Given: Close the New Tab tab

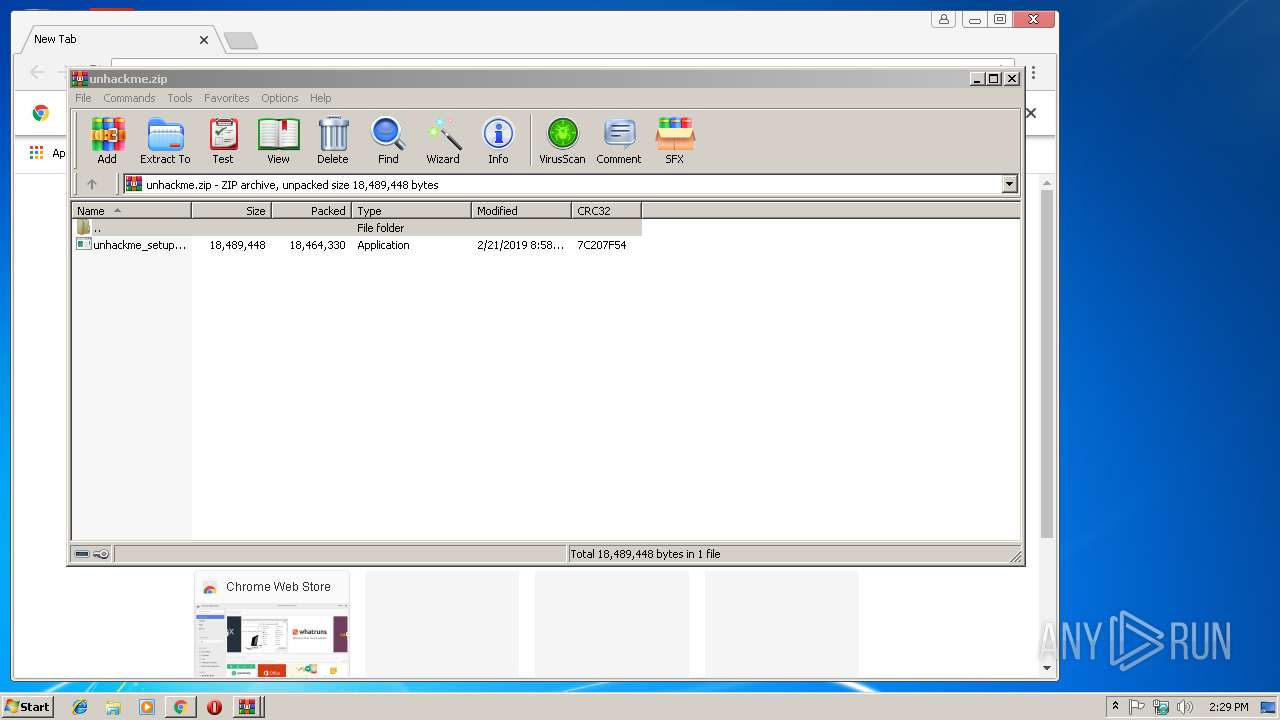Looking at the screenshot, I should tap(204, 40).
